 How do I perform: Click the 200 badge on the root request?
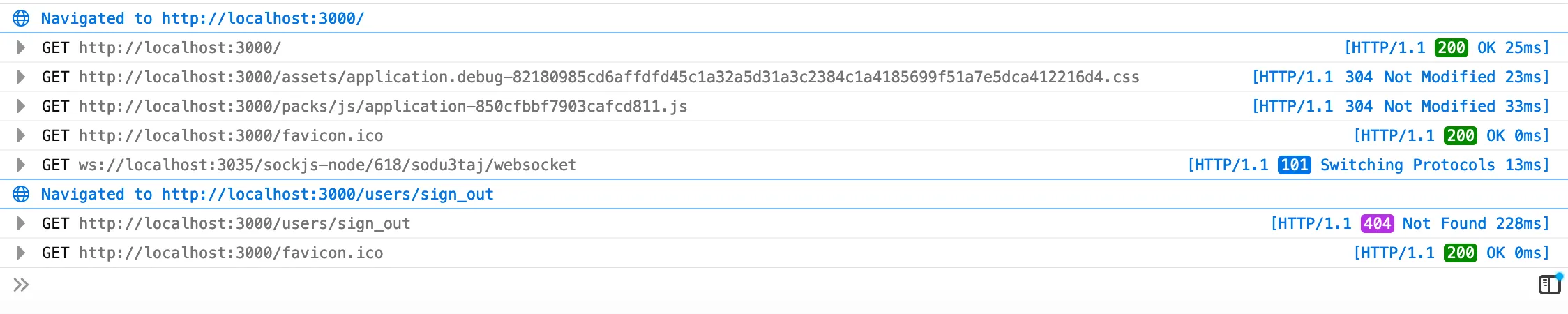(x=1452, y=47)
